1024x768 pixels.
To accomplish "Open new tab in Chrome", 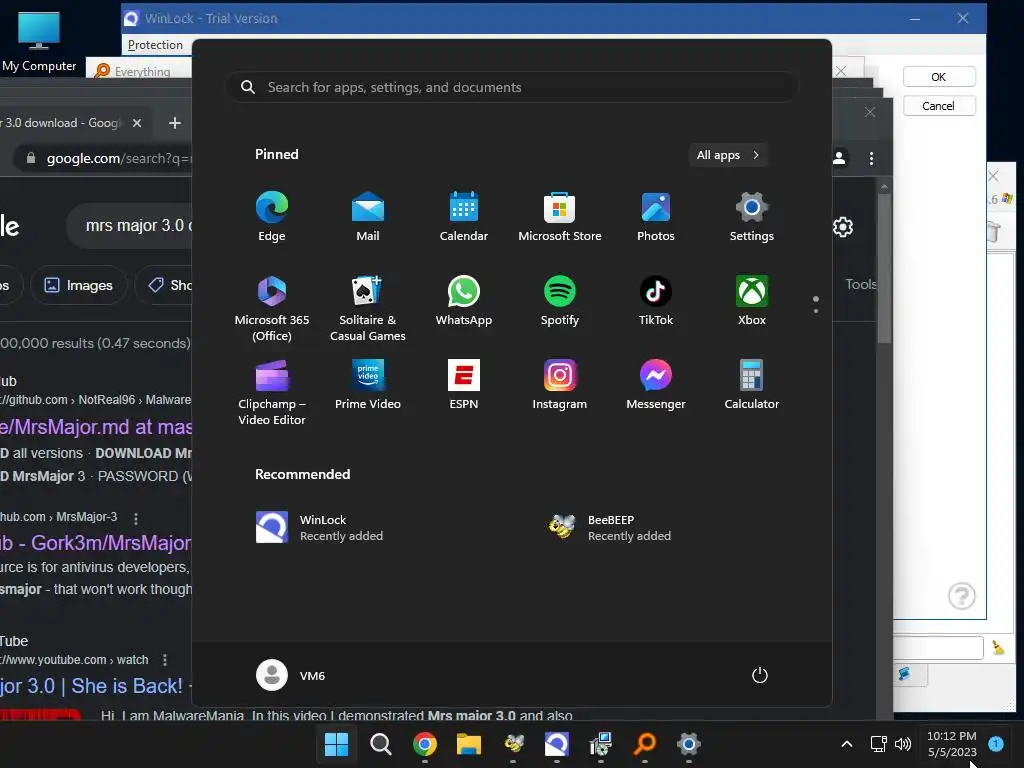I will [174, 123].
